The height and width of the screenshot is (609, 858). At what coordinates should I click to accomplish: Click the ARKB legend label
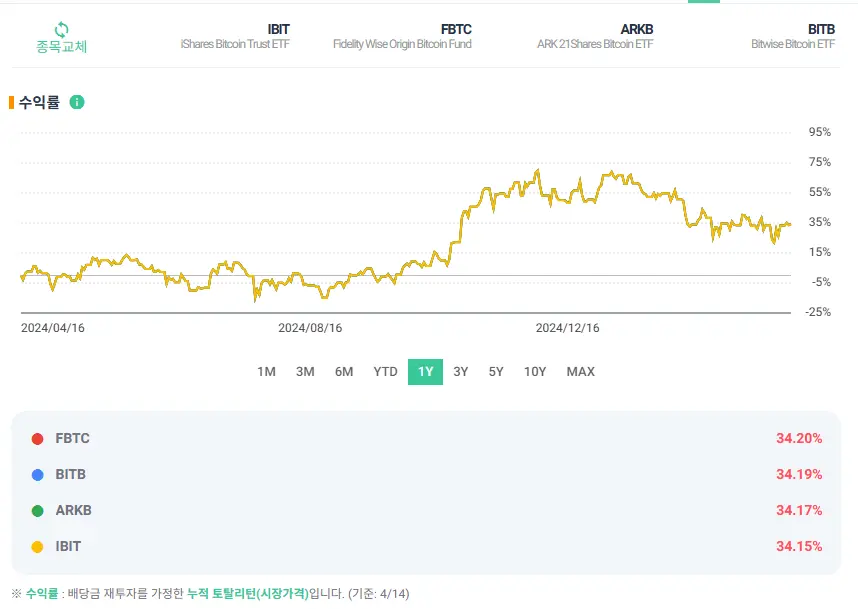click(73, 511)
